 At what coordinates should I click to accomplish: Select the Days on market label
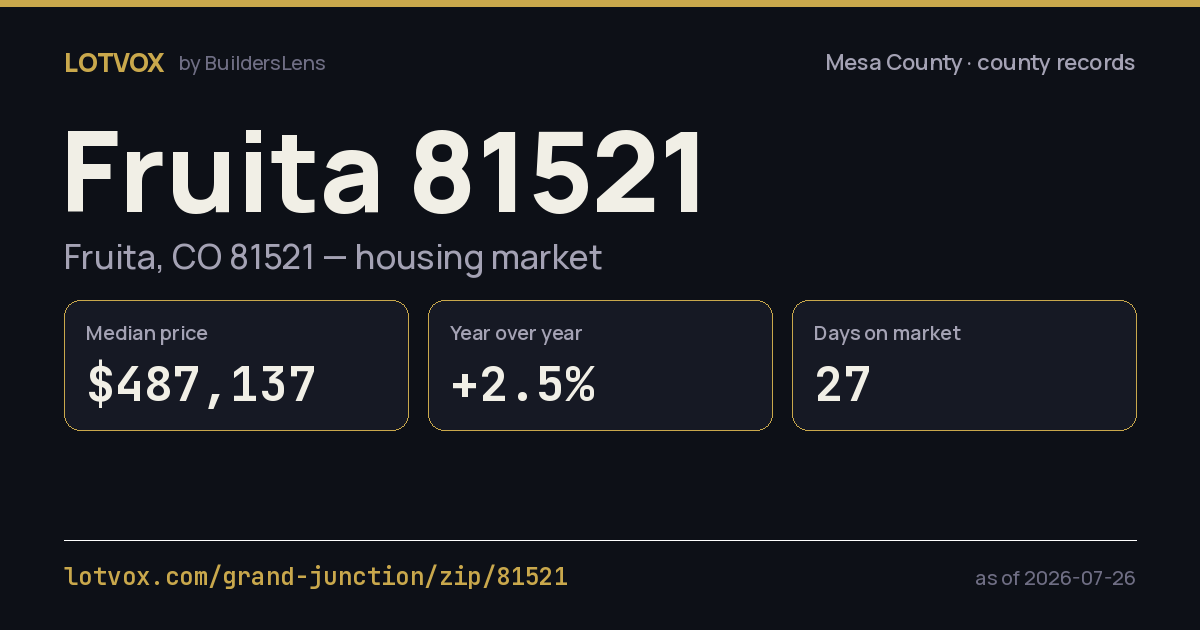tap(887, 333)
